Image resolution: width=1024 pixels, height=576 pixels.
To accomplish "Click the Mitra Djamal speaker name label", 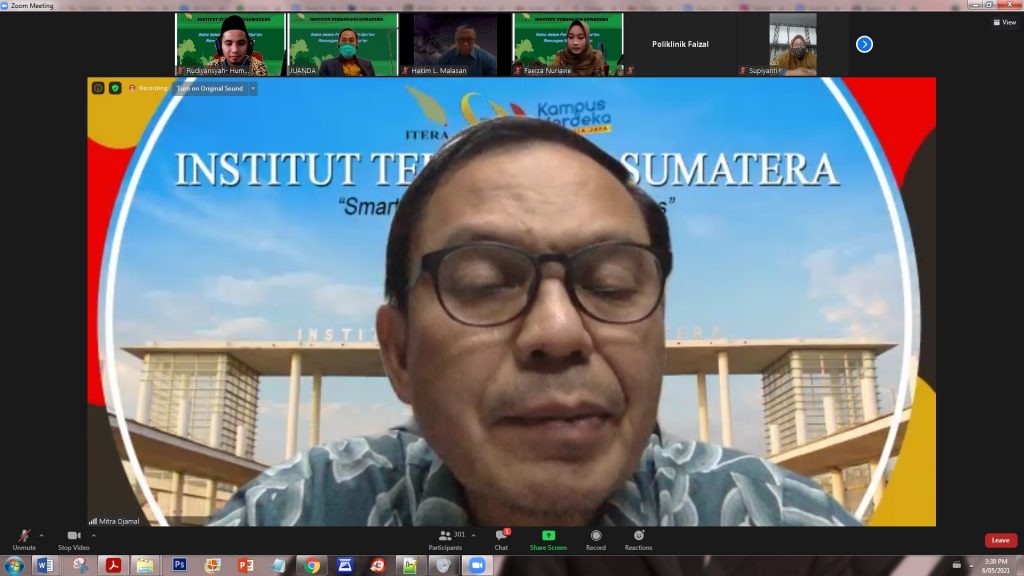I will point(119,521).
